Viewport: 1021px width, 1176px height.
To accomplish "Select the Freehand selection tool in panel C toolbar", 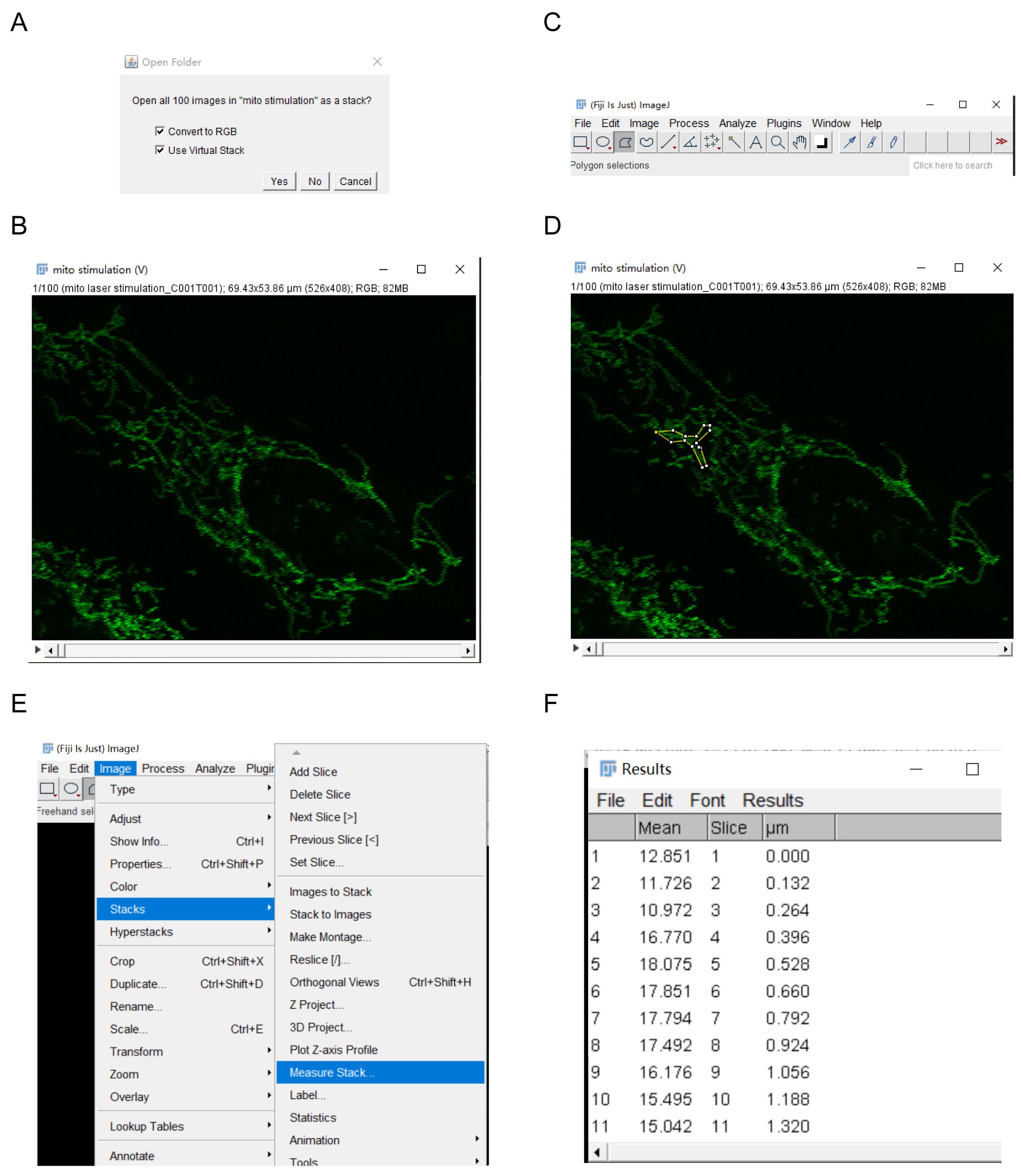I will (647, 142).
